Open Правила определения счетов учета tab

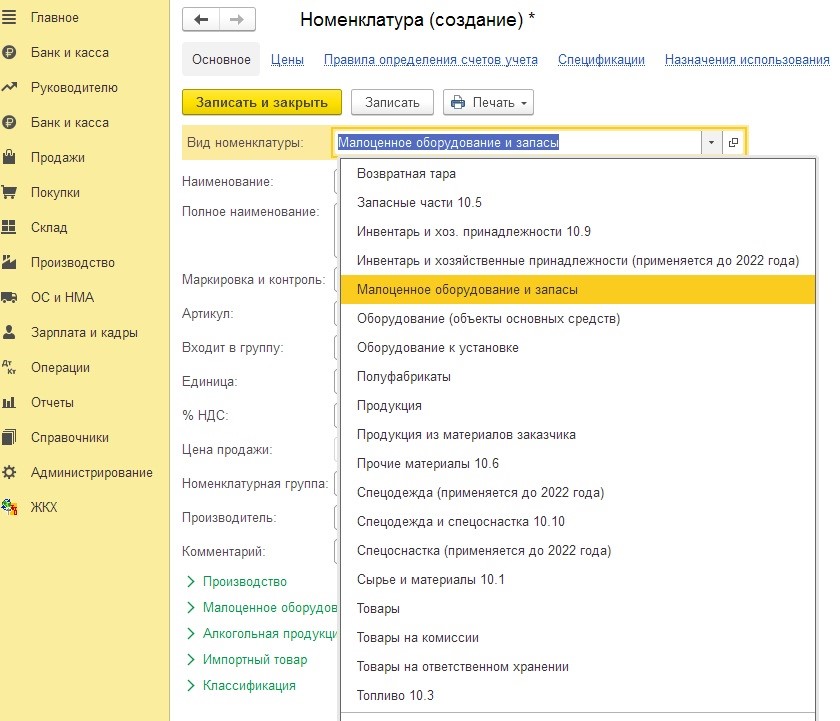pos(431,59)
